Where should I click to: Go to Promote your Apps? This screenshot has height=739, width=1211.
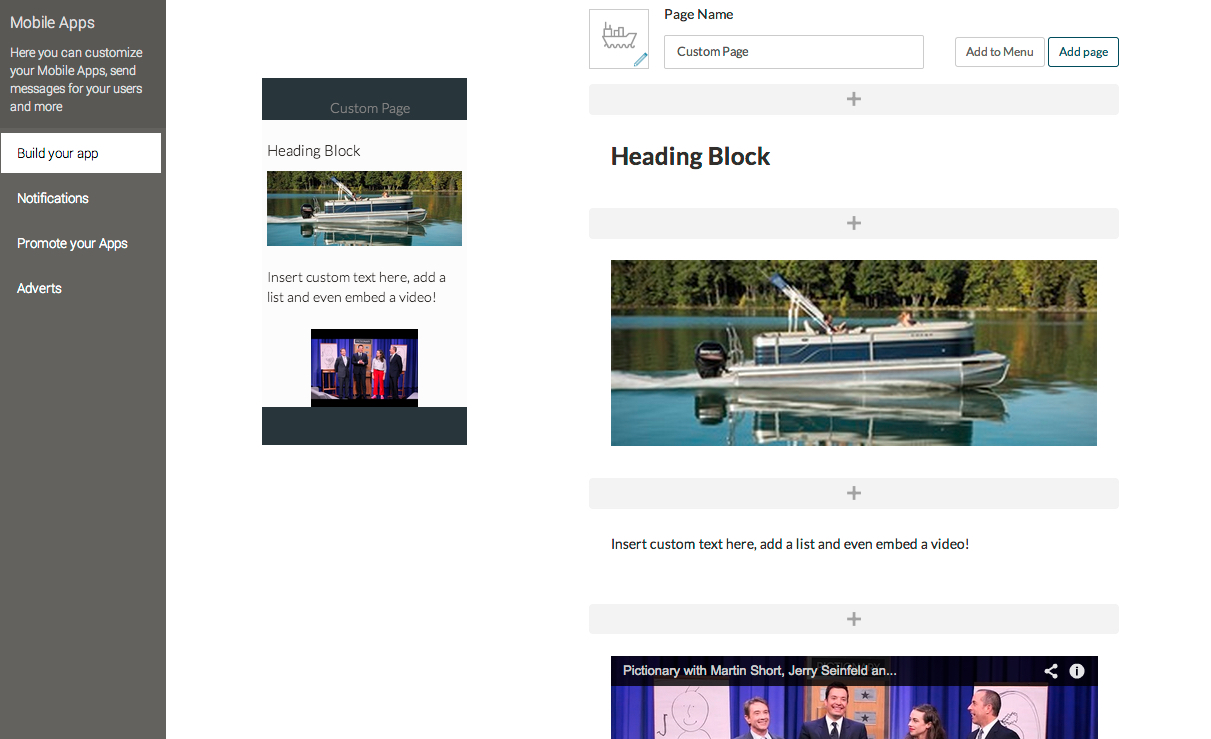pyautogui.click(x=72, y=243)
